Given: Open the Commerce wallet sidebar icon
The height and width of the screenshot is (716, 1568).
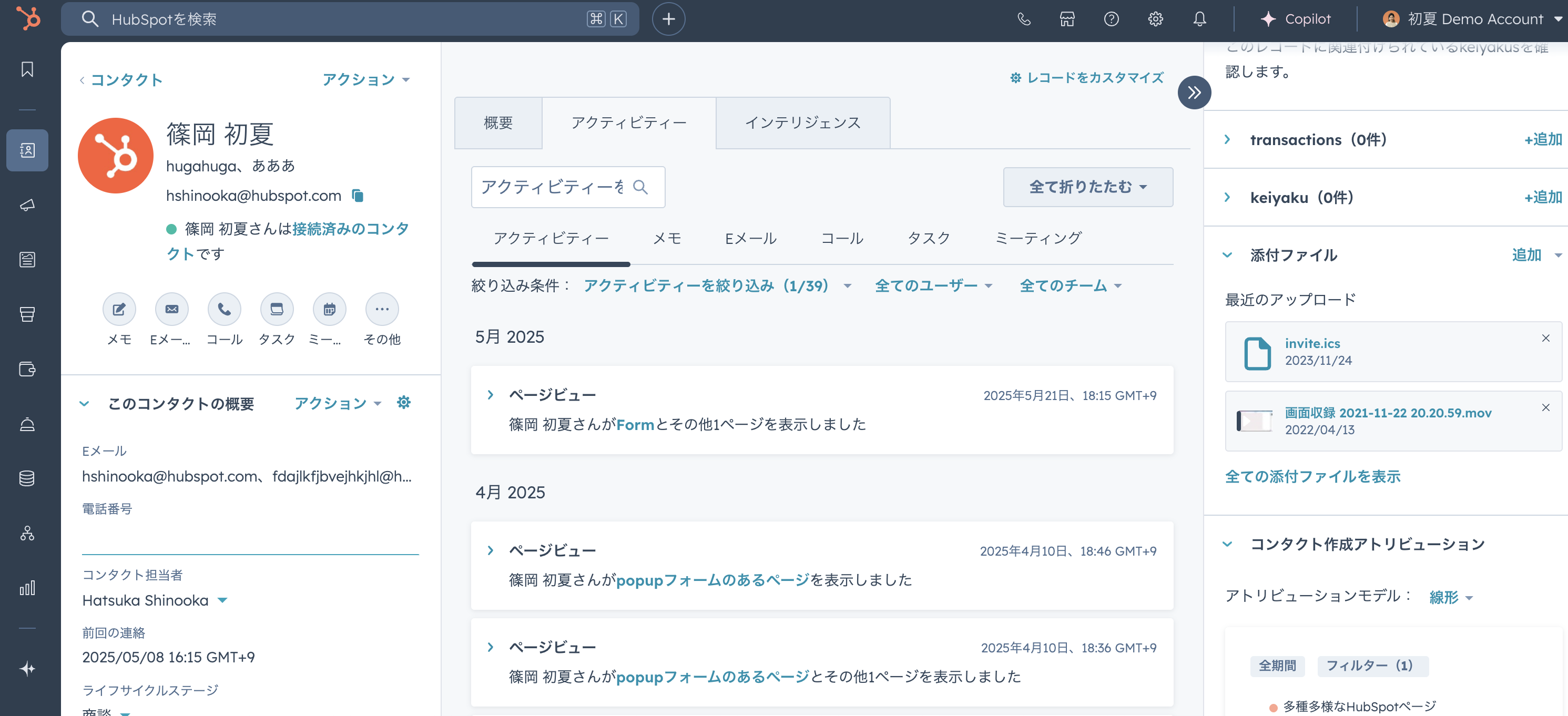Looking at the screenshot, I should click(x=27, y=369).
